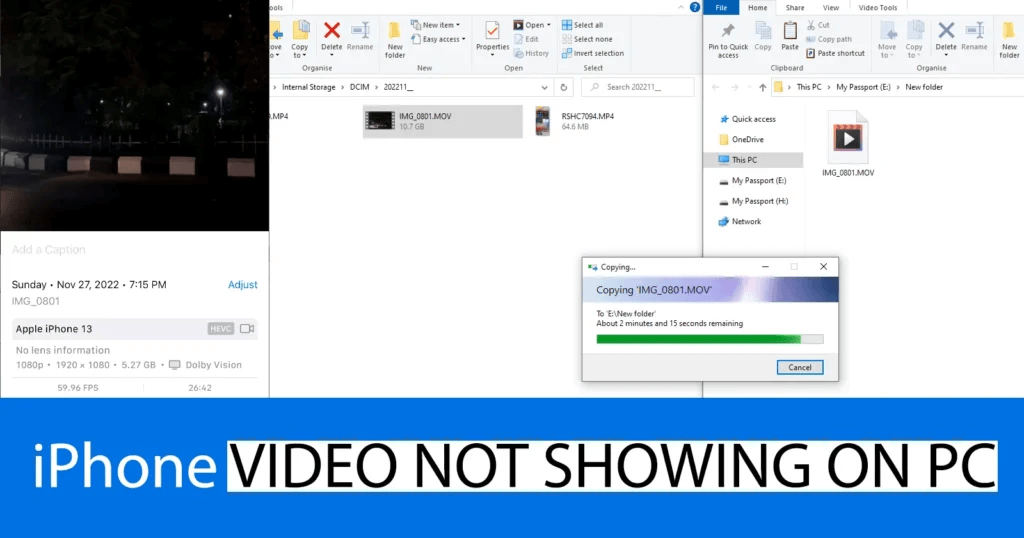Click the Search 202211__ field
Screen dimensions: 1024x538
tap(637, 87)
